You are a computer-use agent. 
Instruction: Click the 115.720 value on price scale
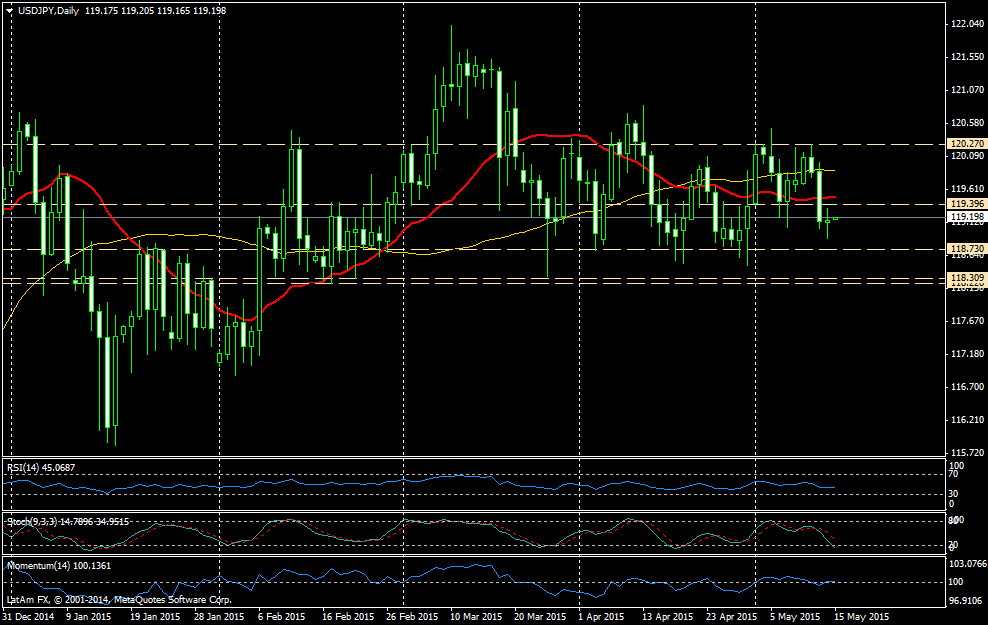pos(965,452)
